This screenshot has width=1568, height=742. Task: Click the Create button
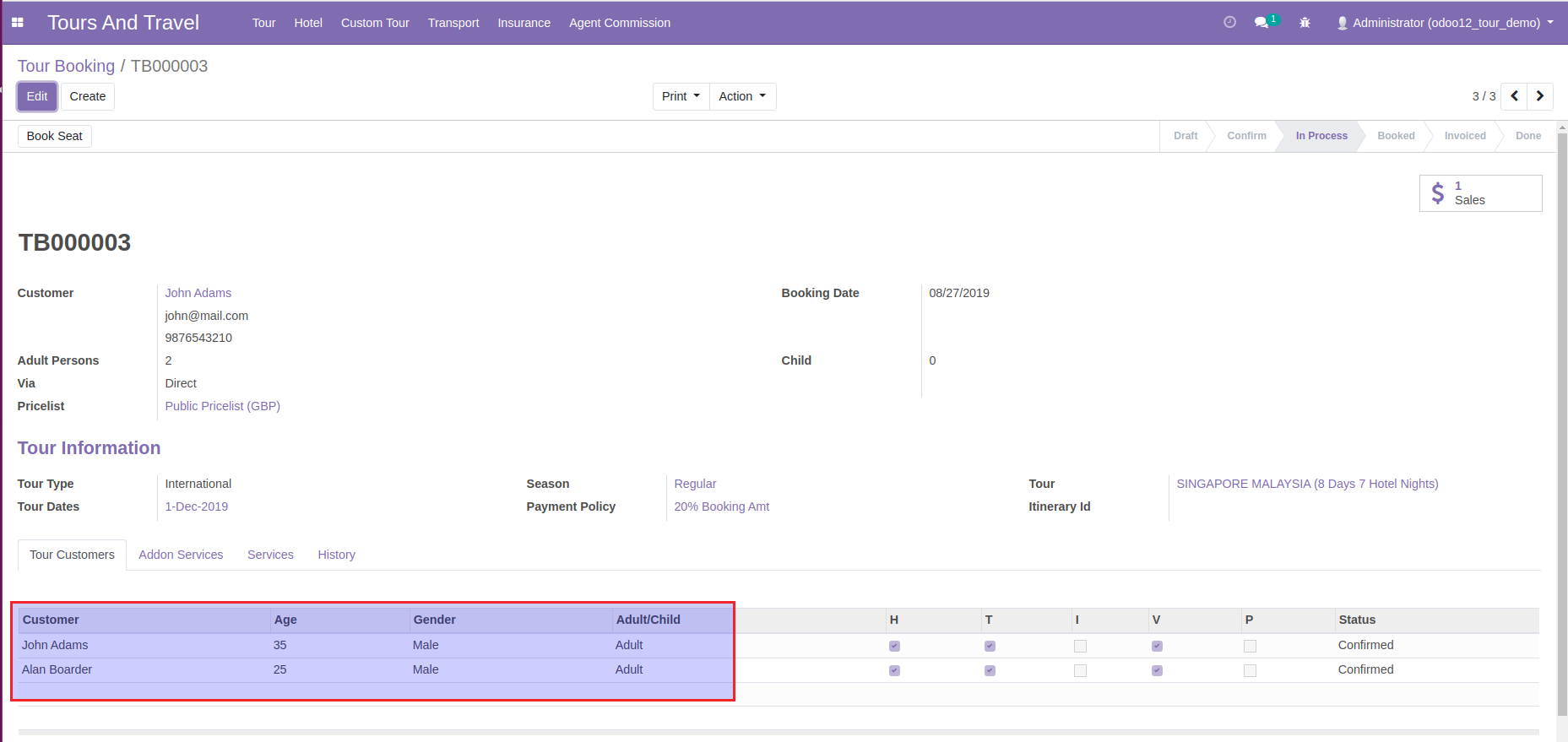click(88, 96)
